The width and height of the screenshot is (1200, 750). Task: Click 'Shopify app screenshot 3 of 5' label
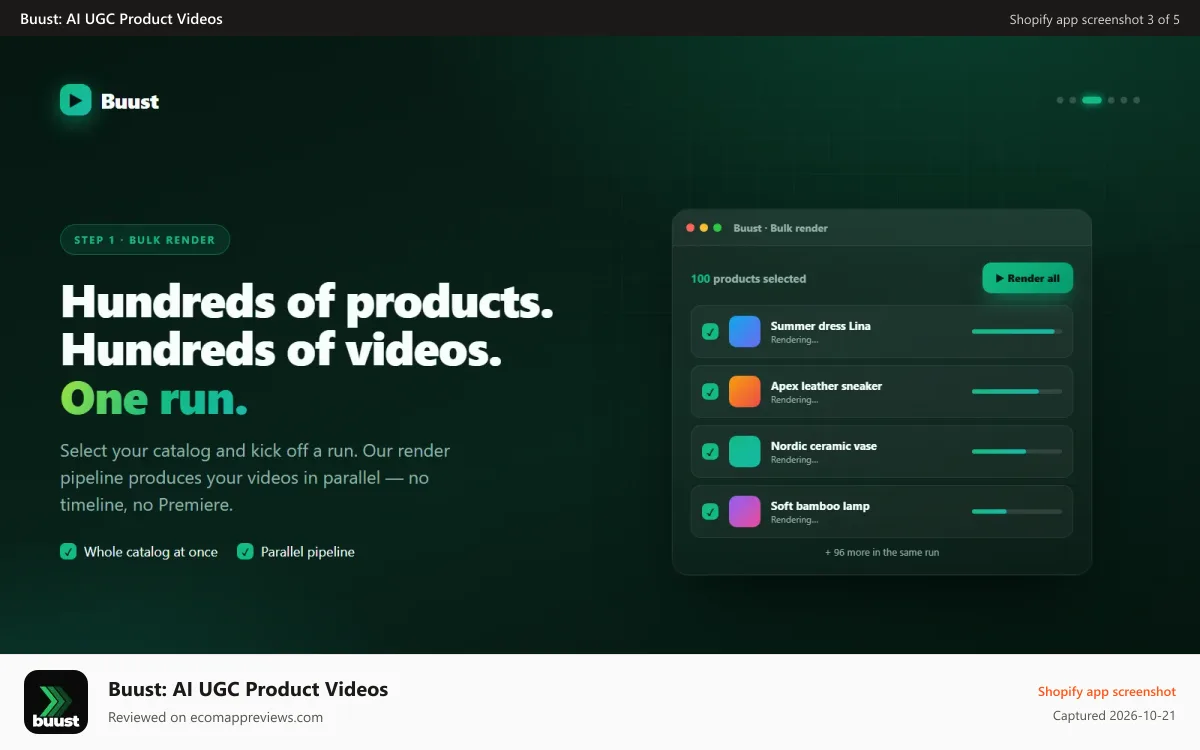[1095, 19]
